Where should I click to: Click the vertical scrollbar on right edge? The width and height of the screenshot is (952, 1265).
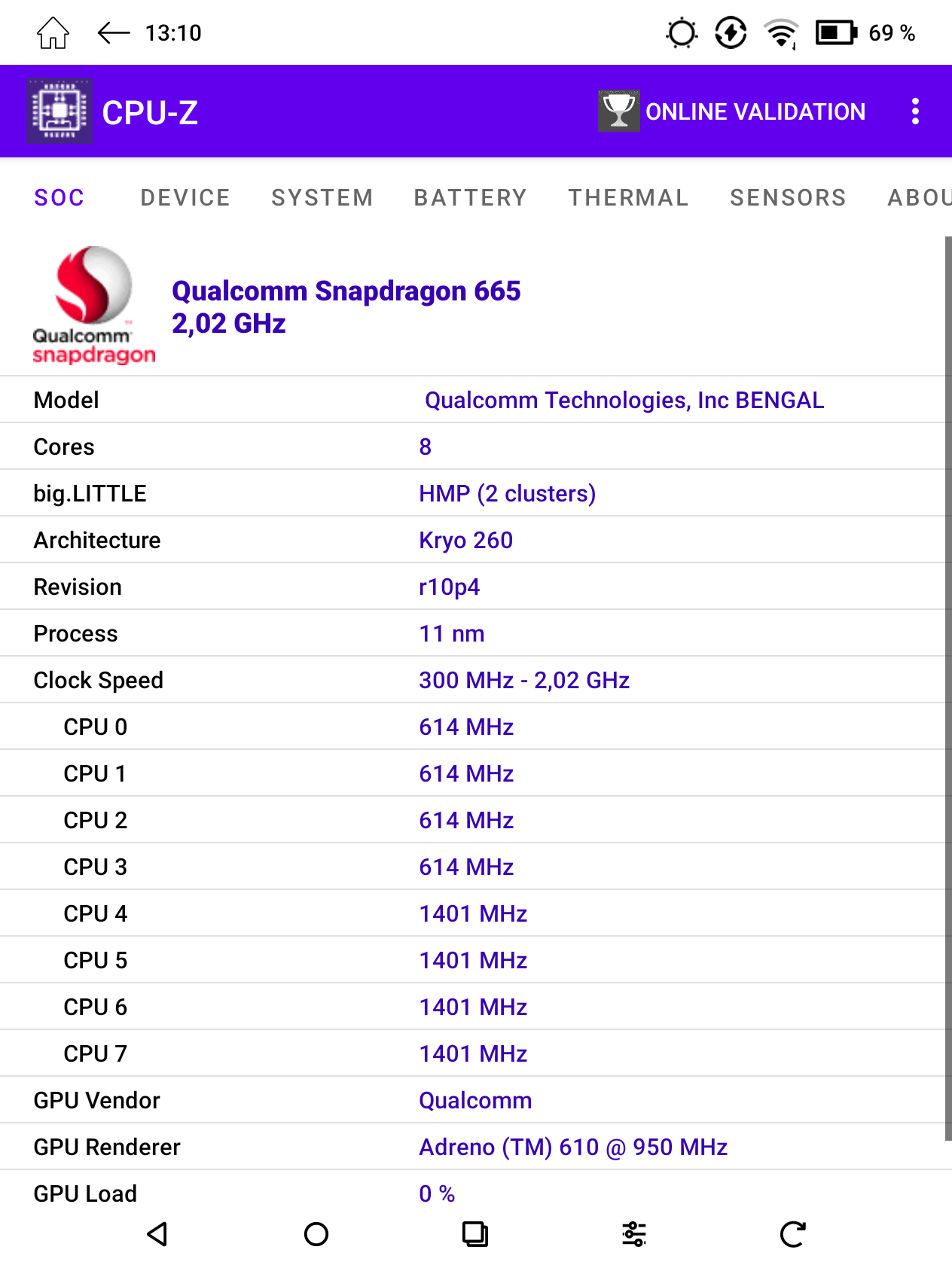point(947,678)
